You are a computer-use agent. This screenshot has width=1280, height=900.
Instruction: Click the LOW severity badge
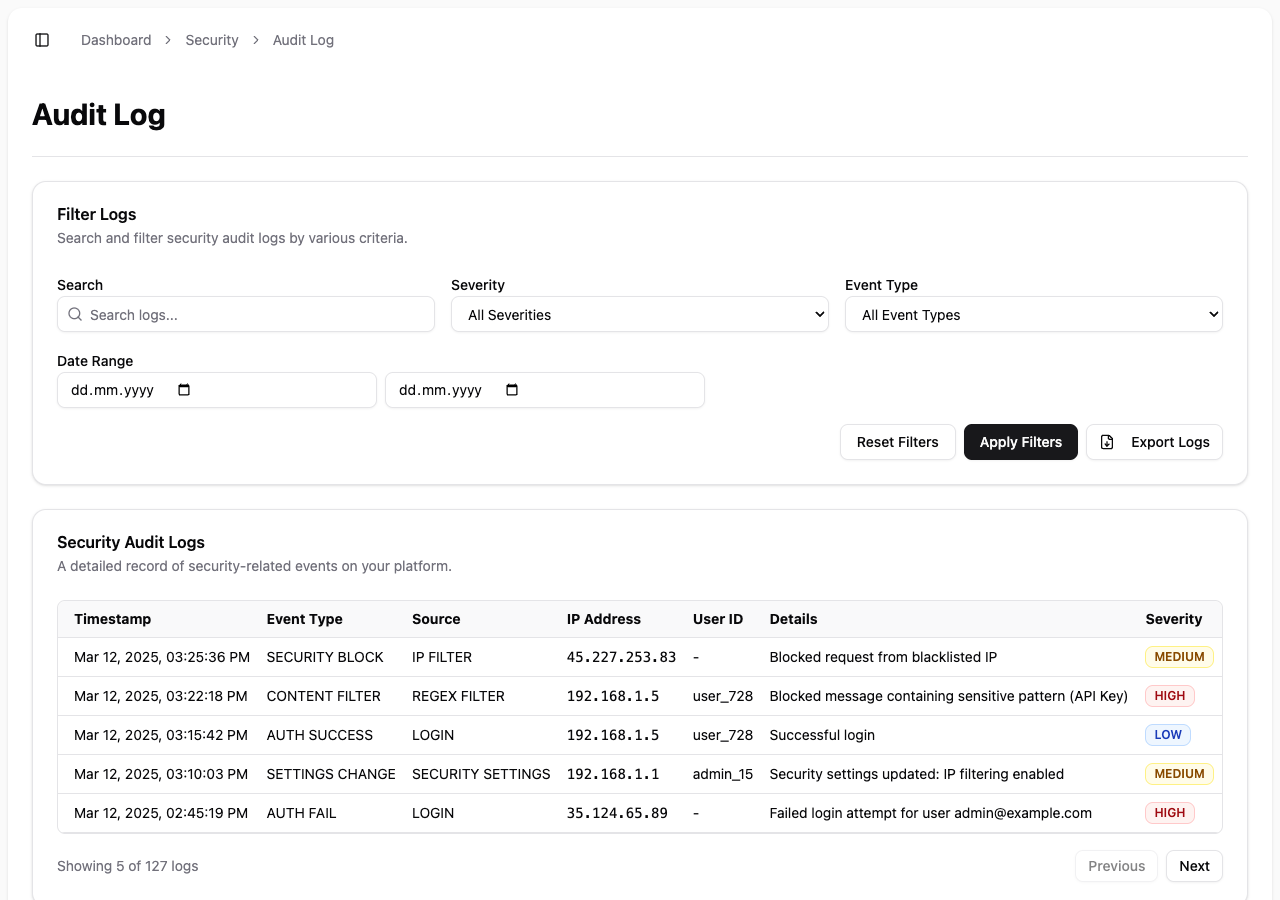(1168, 735)
